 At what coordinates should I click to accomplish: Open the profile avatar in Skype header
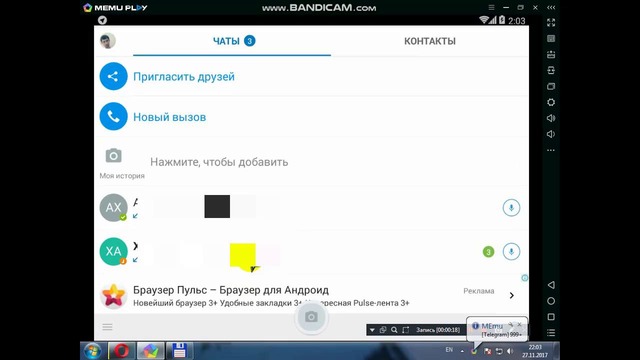(x=108, y=41)
